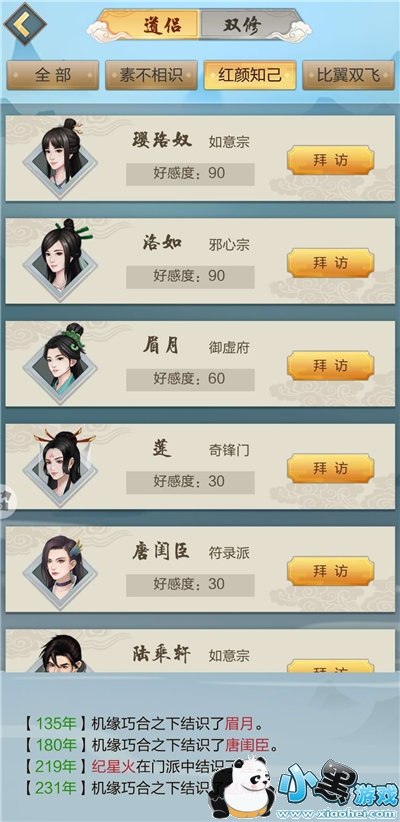Click 拜访 button for 眉月

(x=330, y=366)
